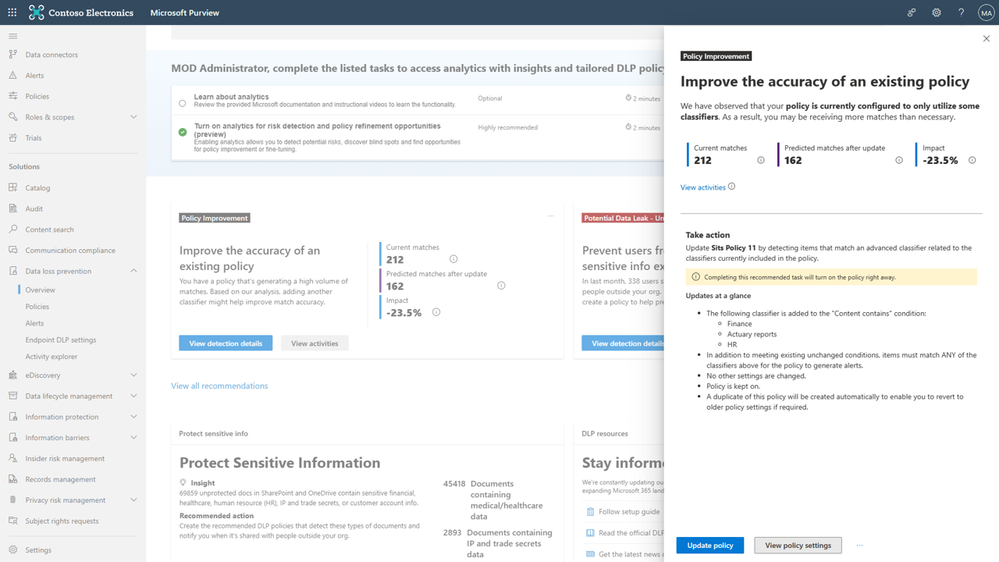Click the Update policy button
Screen dimensions: 999x562
tap(710, 545)
